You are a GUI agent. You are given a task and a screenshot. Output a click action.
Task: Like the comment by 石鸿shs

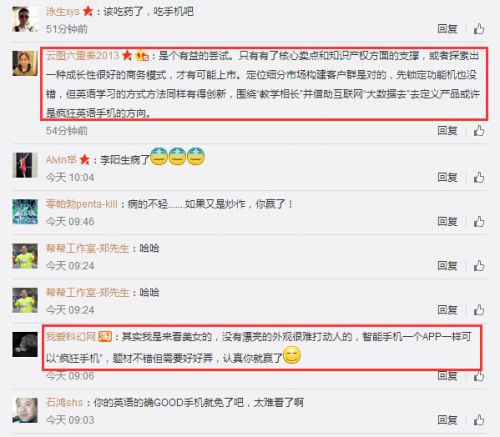point(479,420)
